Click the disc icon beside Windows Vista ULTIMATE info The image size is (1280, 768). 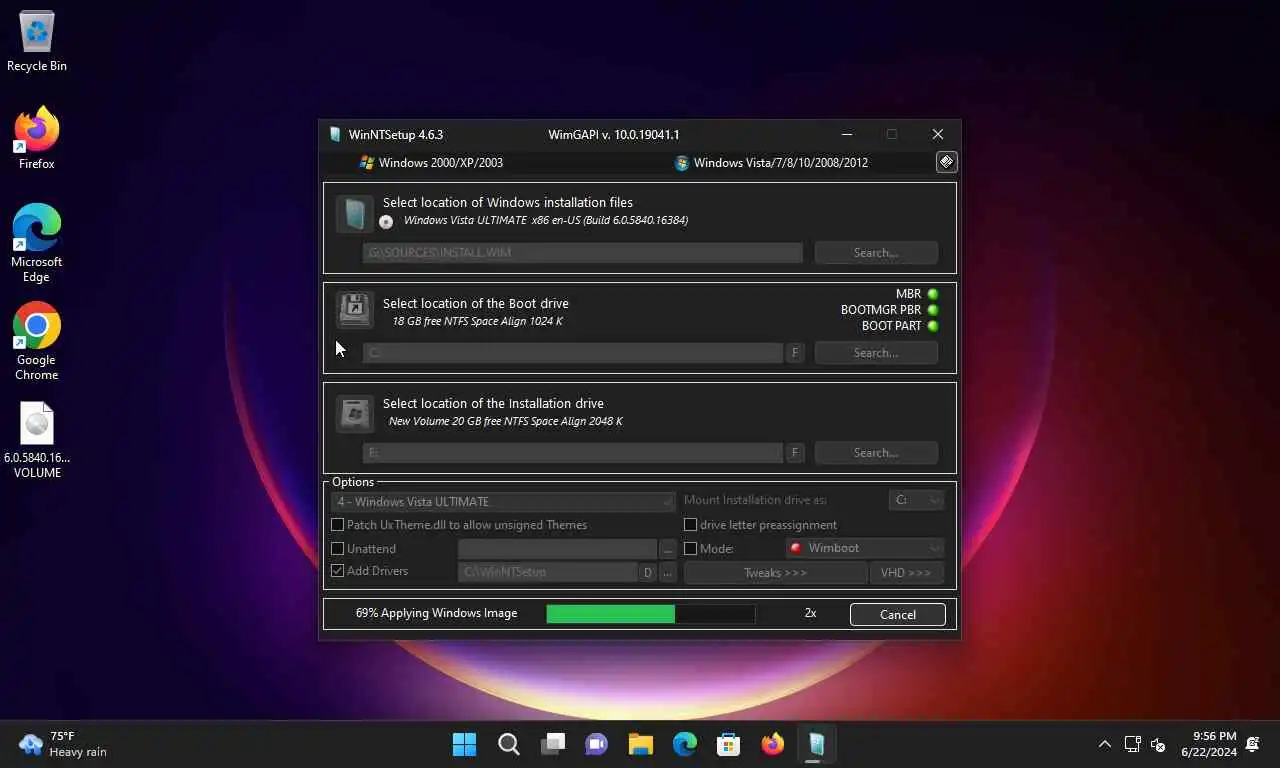point(386,222)
